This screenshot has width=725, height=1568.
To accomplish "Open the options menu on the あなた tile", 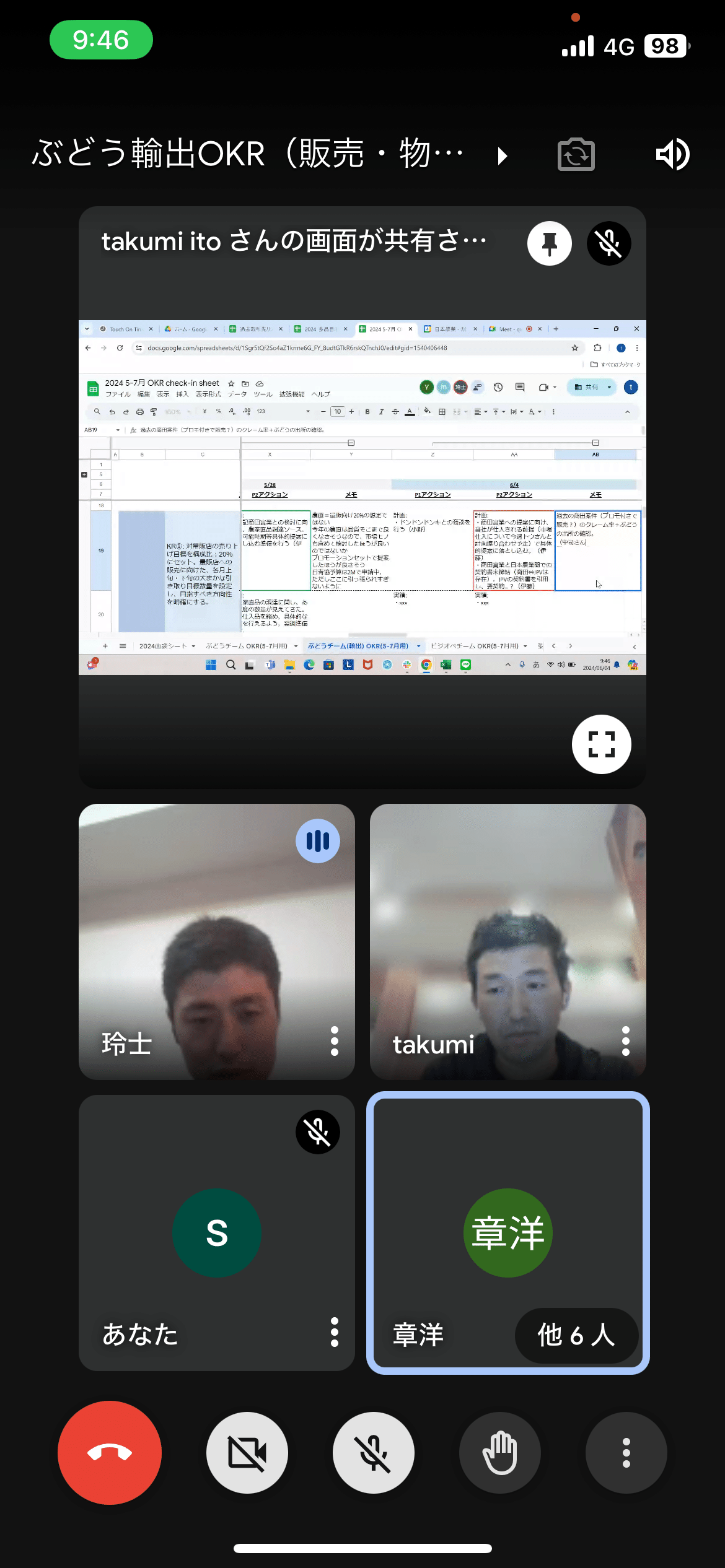I will click(x=335, y=1332).
